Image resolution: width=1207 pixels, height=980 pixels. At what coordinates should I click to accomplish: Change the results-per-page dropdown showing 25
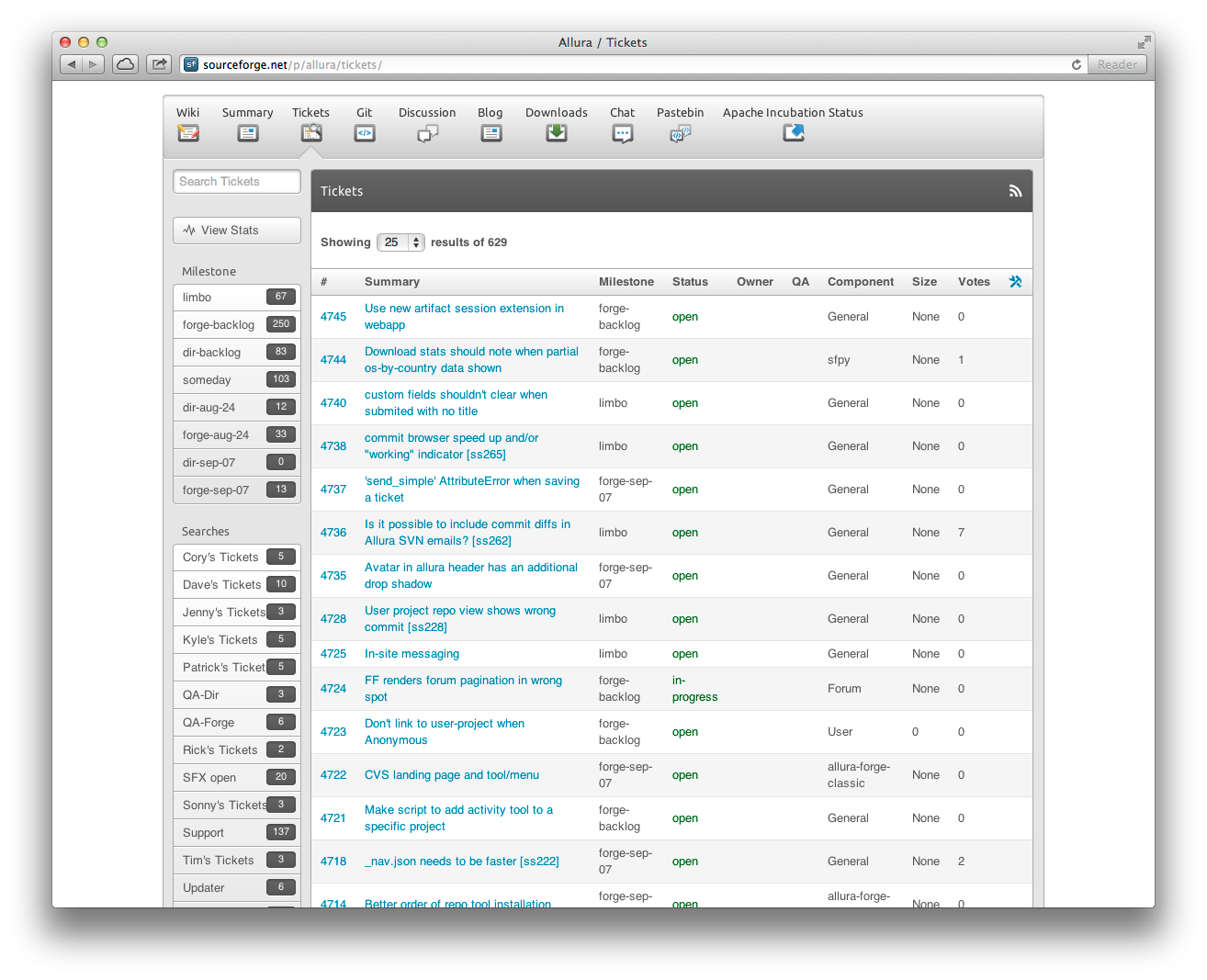(400, 242)
